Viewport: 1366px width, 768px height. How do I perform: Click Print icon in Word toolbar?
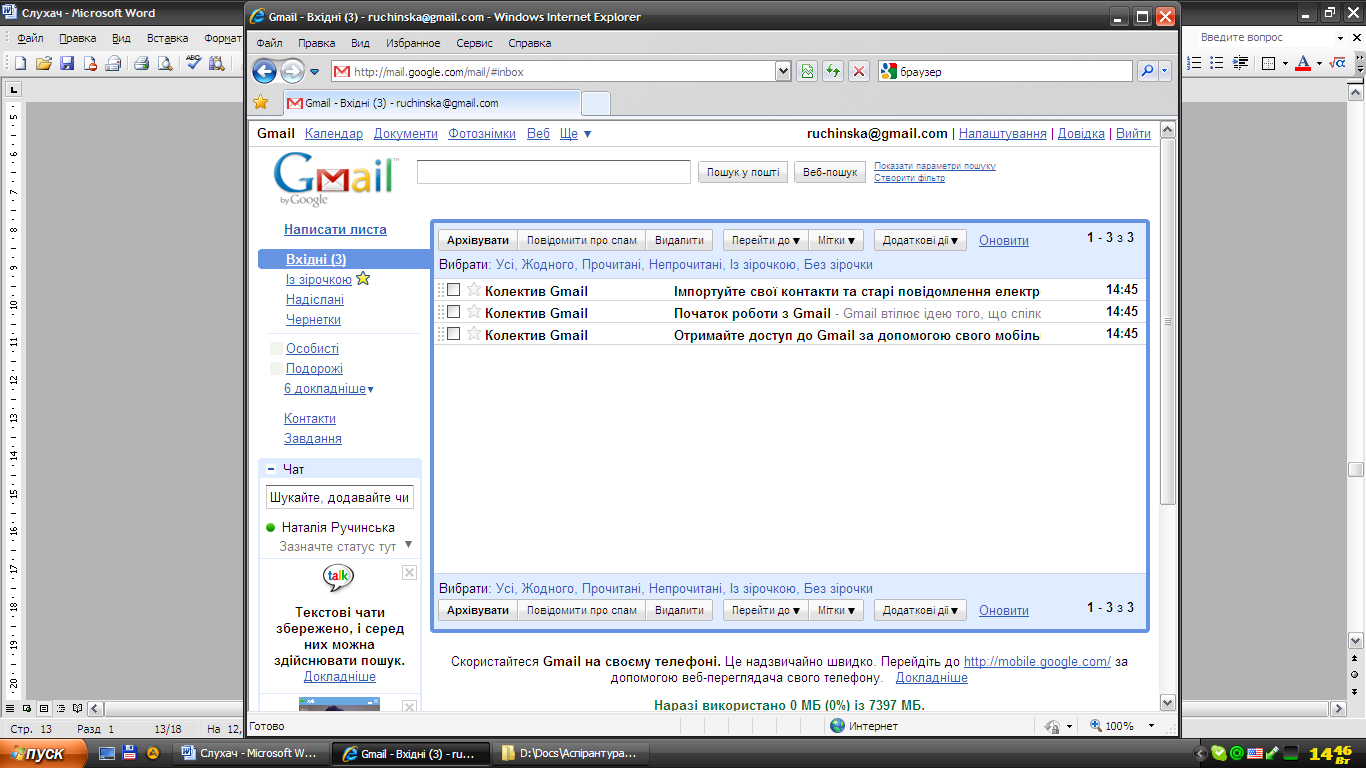click(x=141, y=63)
